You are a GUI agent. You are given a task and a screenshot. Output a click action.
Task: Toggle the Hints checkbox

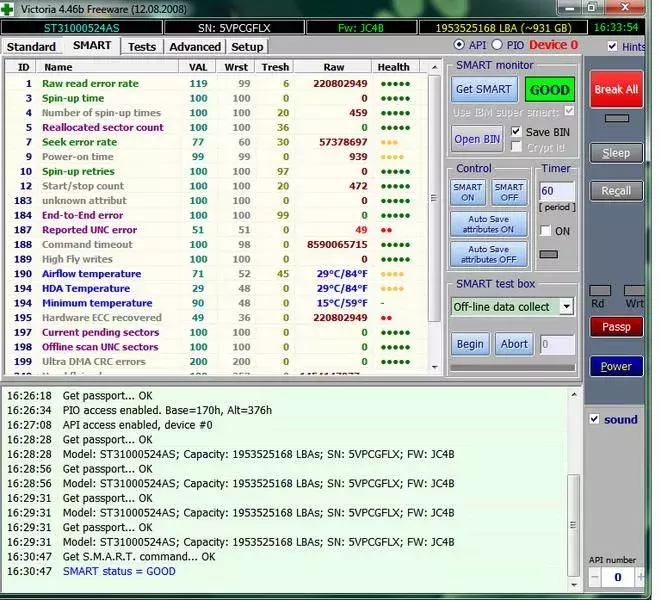[613, 46]
